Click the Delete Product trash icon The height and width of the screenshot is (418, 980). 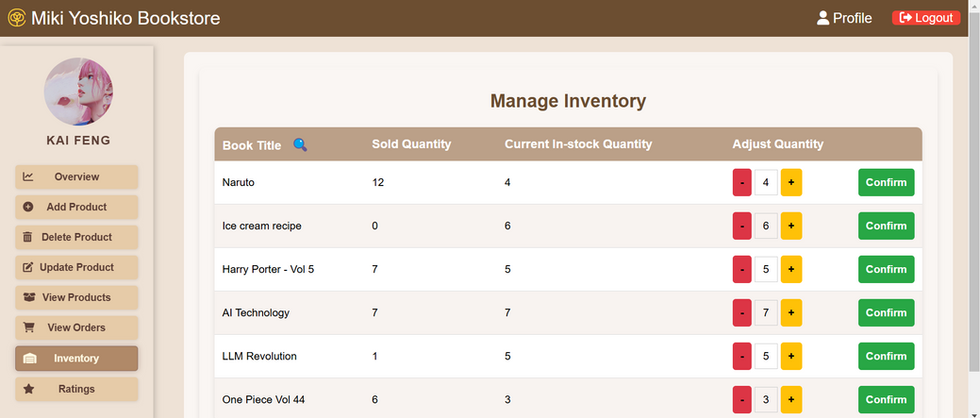(28, 237)
